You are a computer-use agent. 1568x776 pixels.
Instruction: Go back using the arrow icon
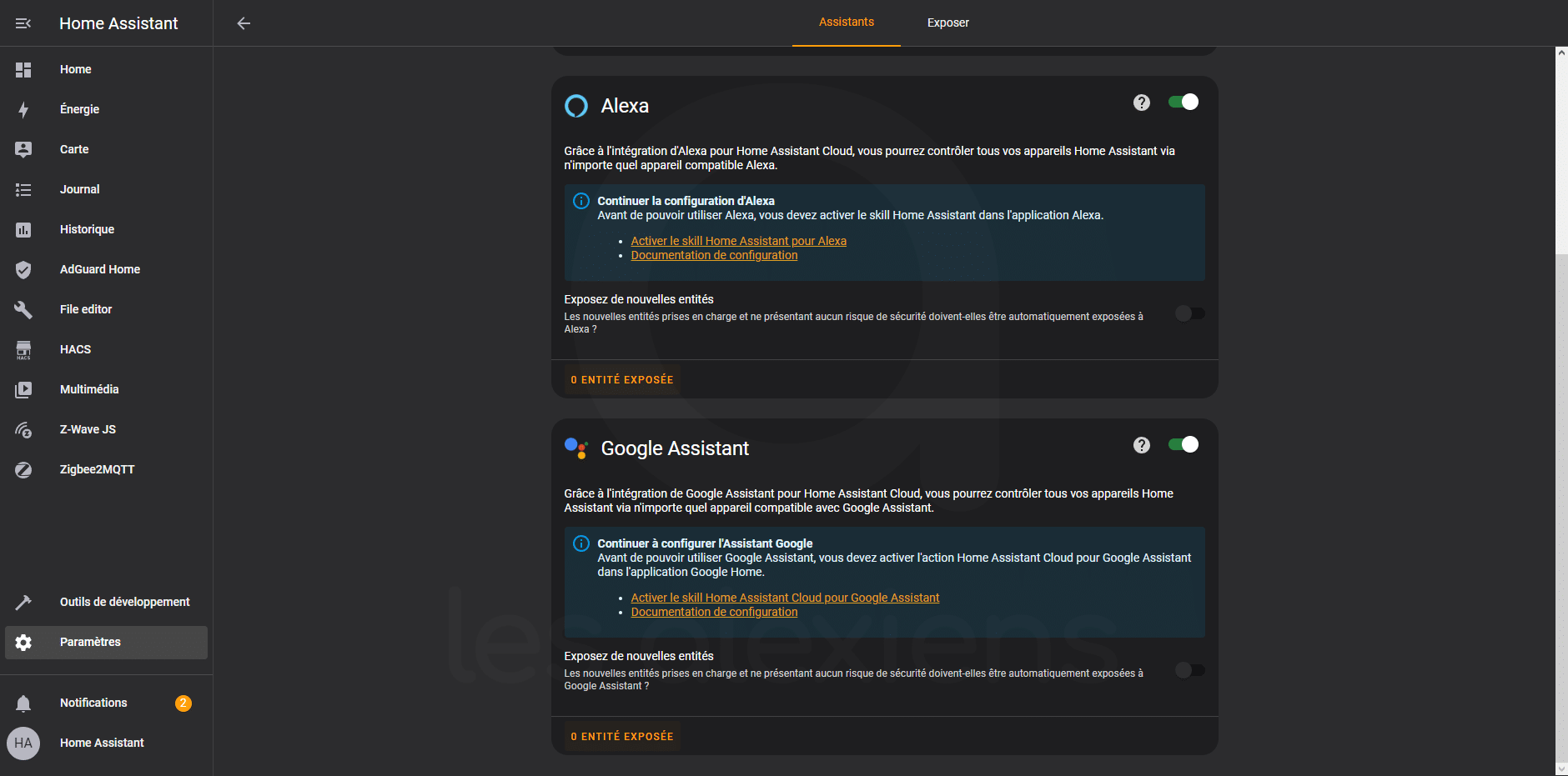tap(244, 23)
